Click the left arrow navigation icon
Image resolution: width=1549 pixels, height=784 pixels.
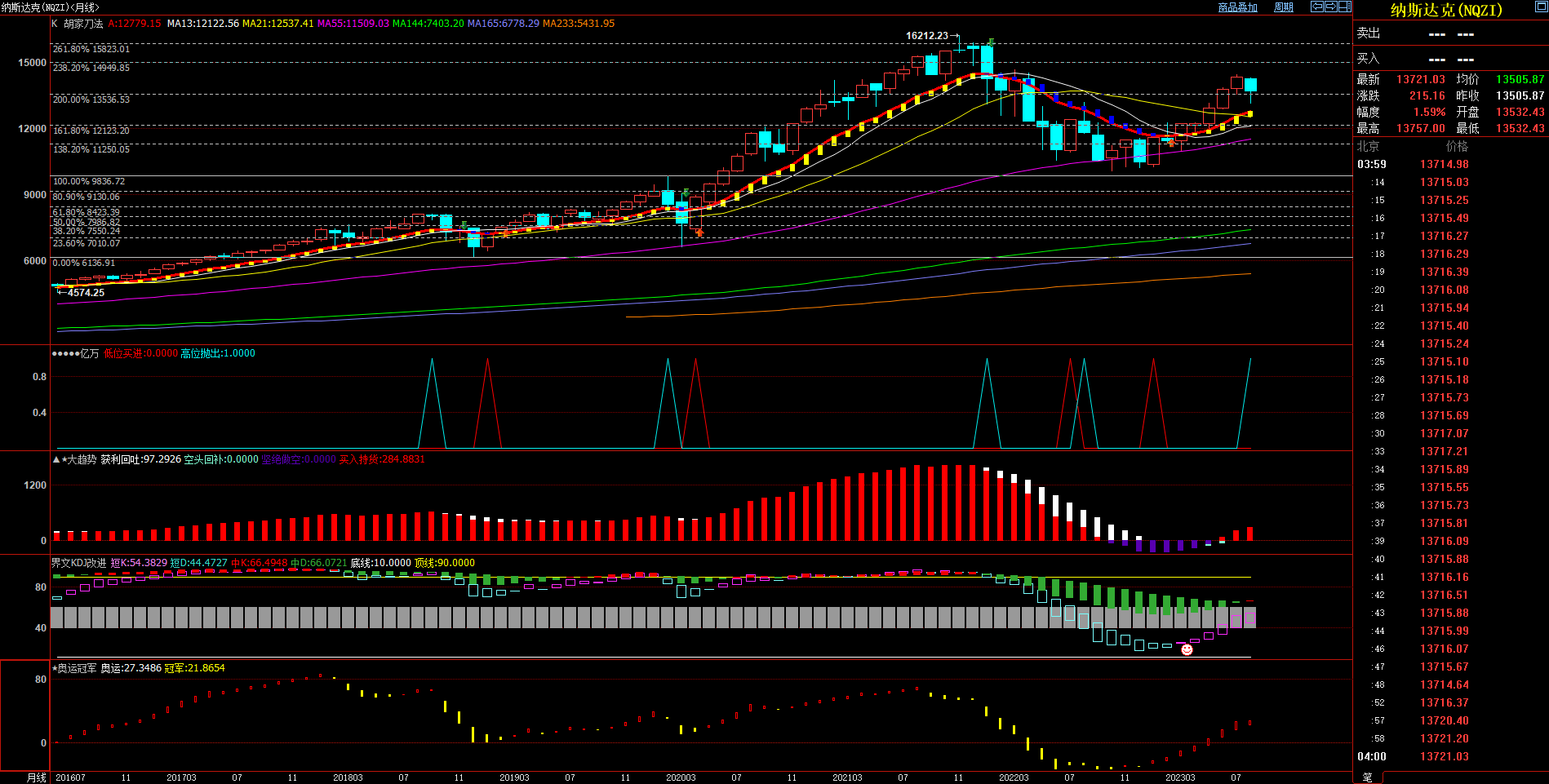tap(1317, 7)
